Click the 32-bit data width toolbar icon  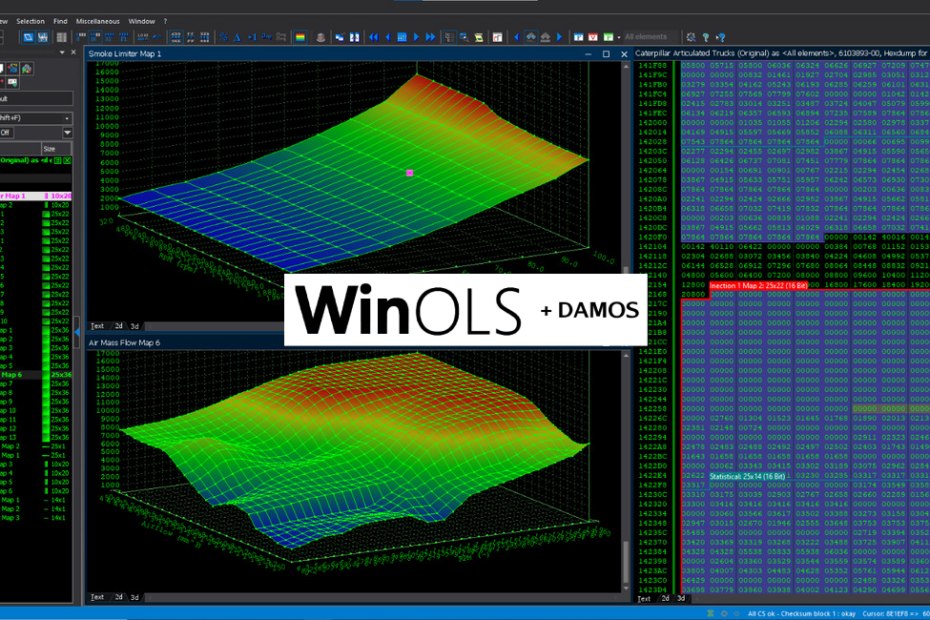[110, 37]
